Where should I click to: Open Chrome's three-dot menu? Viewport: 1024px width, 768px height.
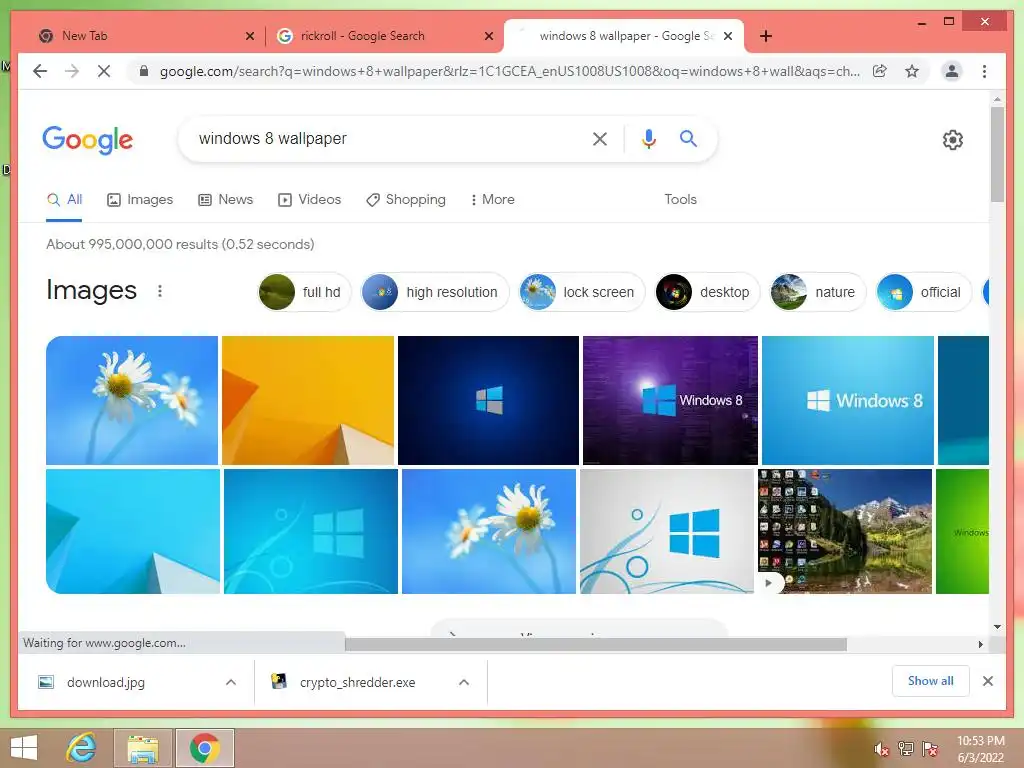click(x=984, y=71)
